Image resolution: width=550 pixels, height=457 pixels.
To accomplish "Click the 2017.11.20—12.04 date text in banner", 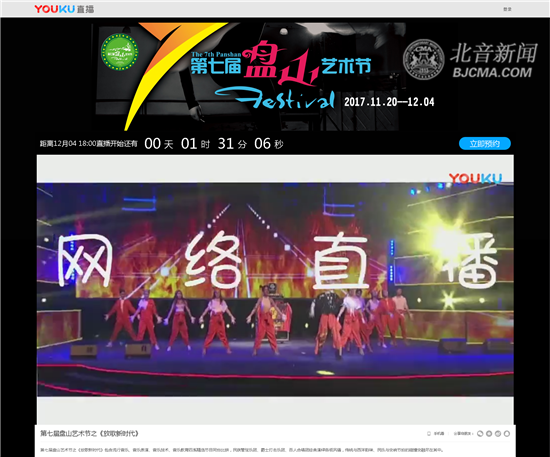I will (389, 102).
